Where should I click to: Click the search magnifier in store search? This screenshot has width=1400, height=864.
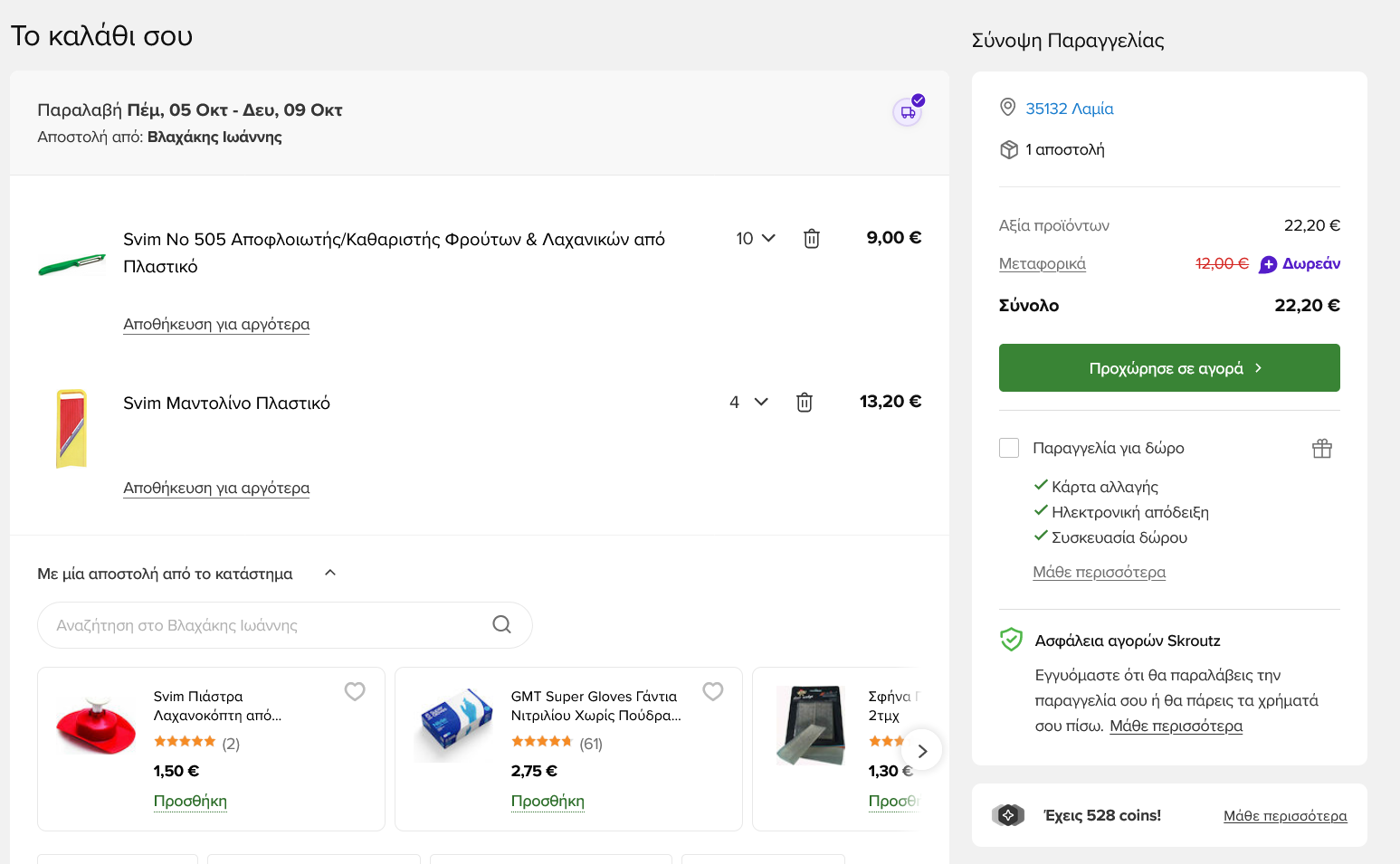(502, 624)
